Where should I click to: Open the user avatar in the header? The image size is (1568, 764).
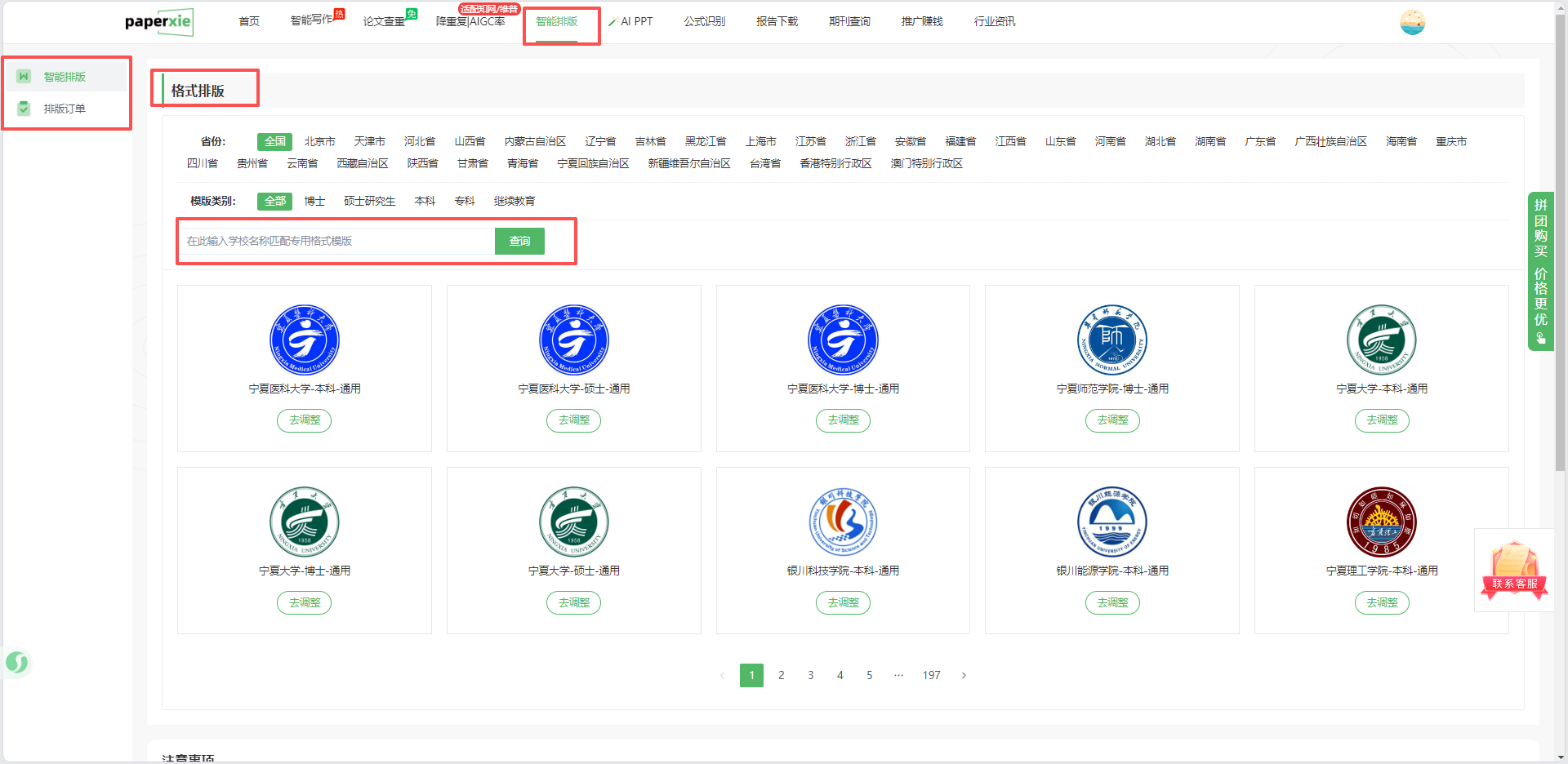[1411, 22]
